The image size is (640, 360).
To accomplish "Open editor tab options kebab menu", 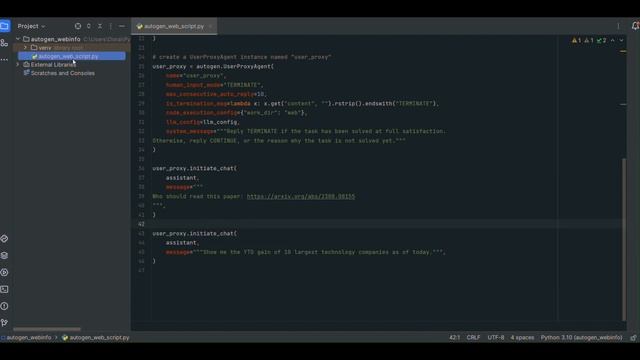I will point(618,26).
